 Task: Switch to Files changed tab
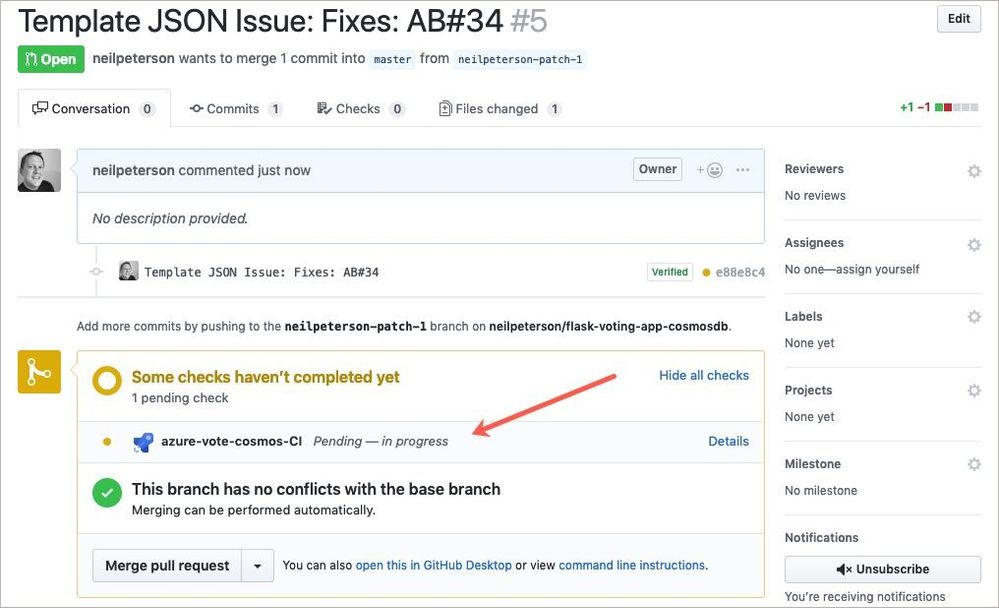(x=500, y=109)
